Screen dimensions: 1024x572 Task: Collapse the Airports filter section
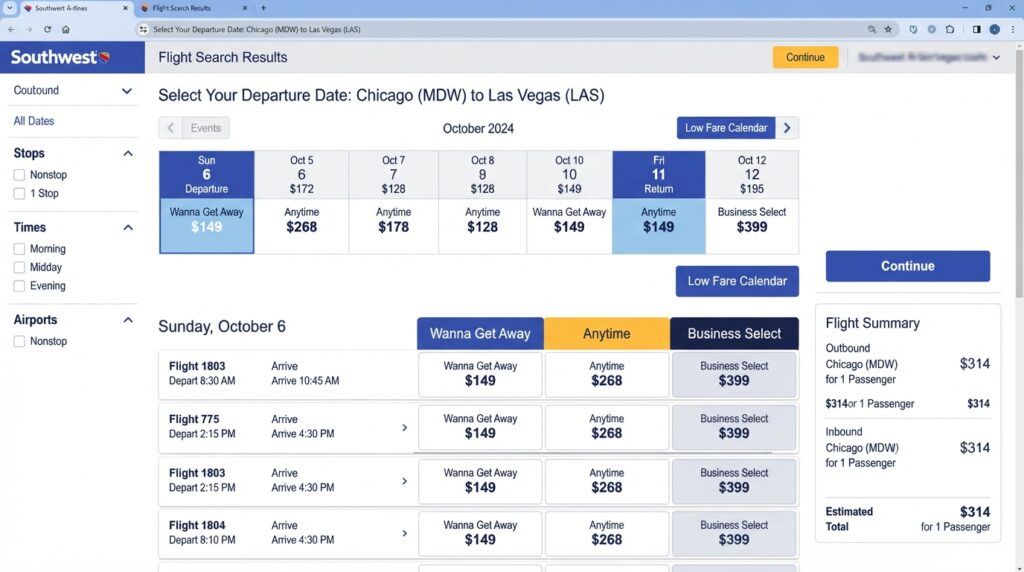click(x=128, y=320)
